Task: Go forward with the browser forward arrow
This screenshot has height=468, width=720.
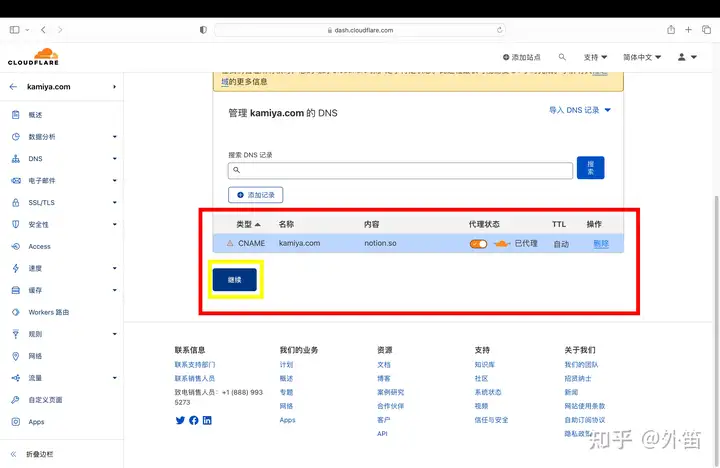Action: pyautogui.click(x=60, y=30)
